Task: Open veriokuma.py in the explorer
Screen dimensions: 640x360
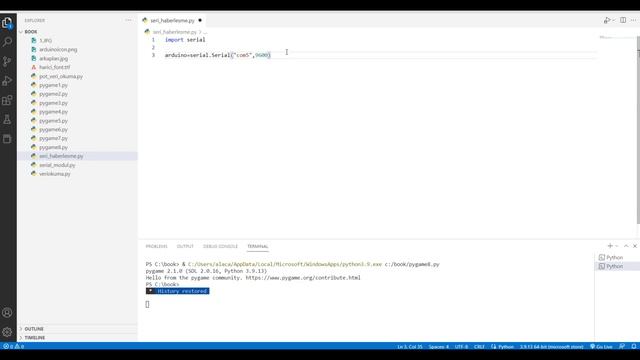Action: tap(55, 174)
